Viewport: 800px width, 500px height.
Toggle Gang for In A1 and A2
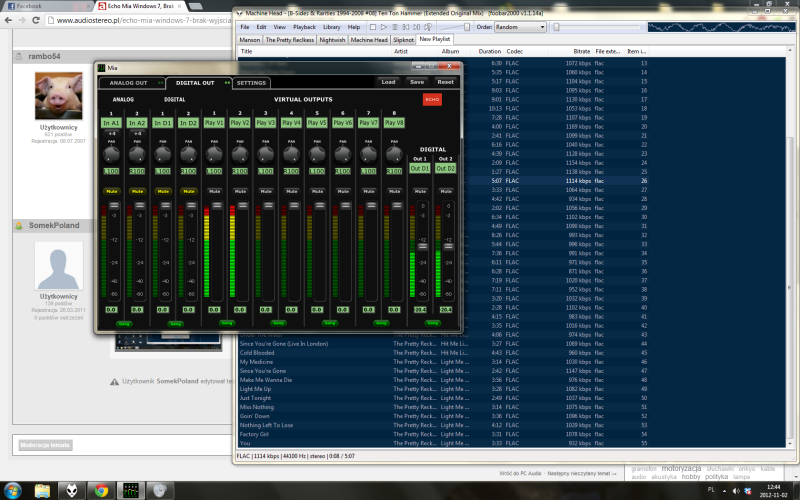124,323
